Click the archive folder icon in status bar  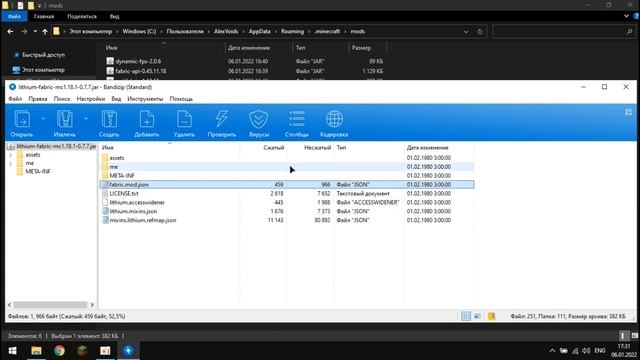click(492, 316)
